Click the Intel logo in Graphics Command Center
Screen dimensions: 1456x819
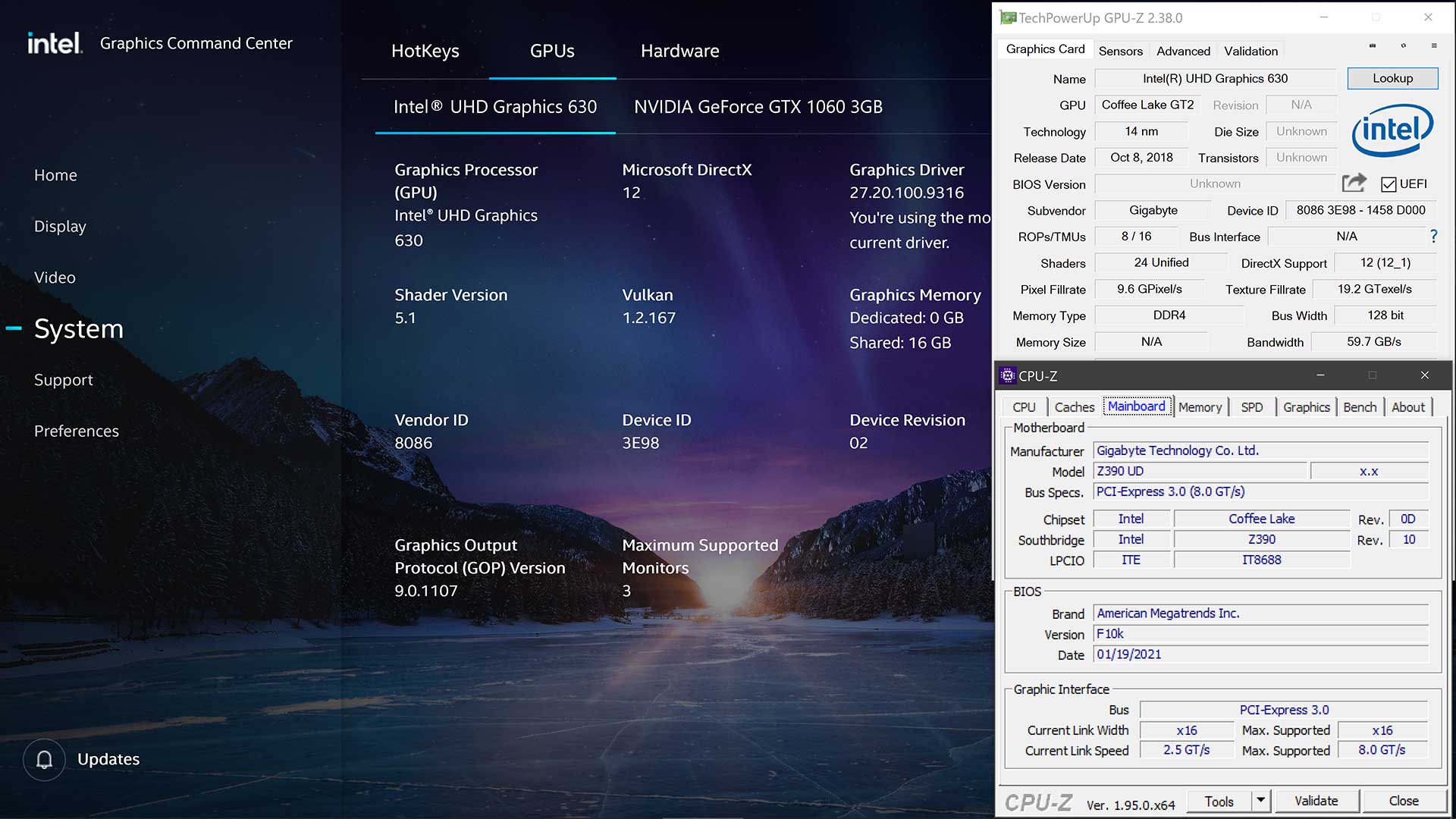pos(55,43)
